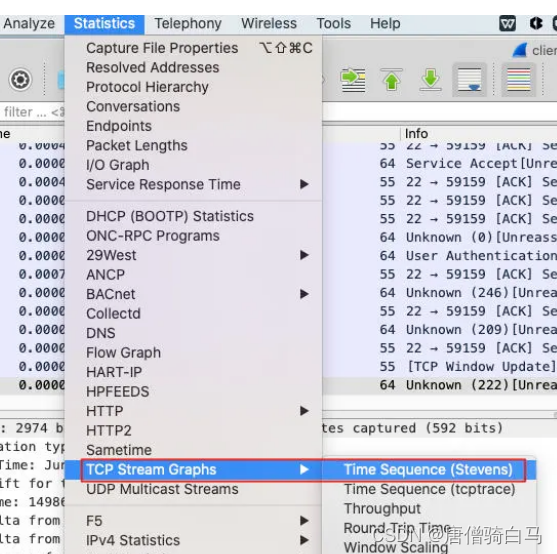Screen dimensions: 557x554
Task: Open Protocol Hierarchy statistics
Action: point(193,87)
